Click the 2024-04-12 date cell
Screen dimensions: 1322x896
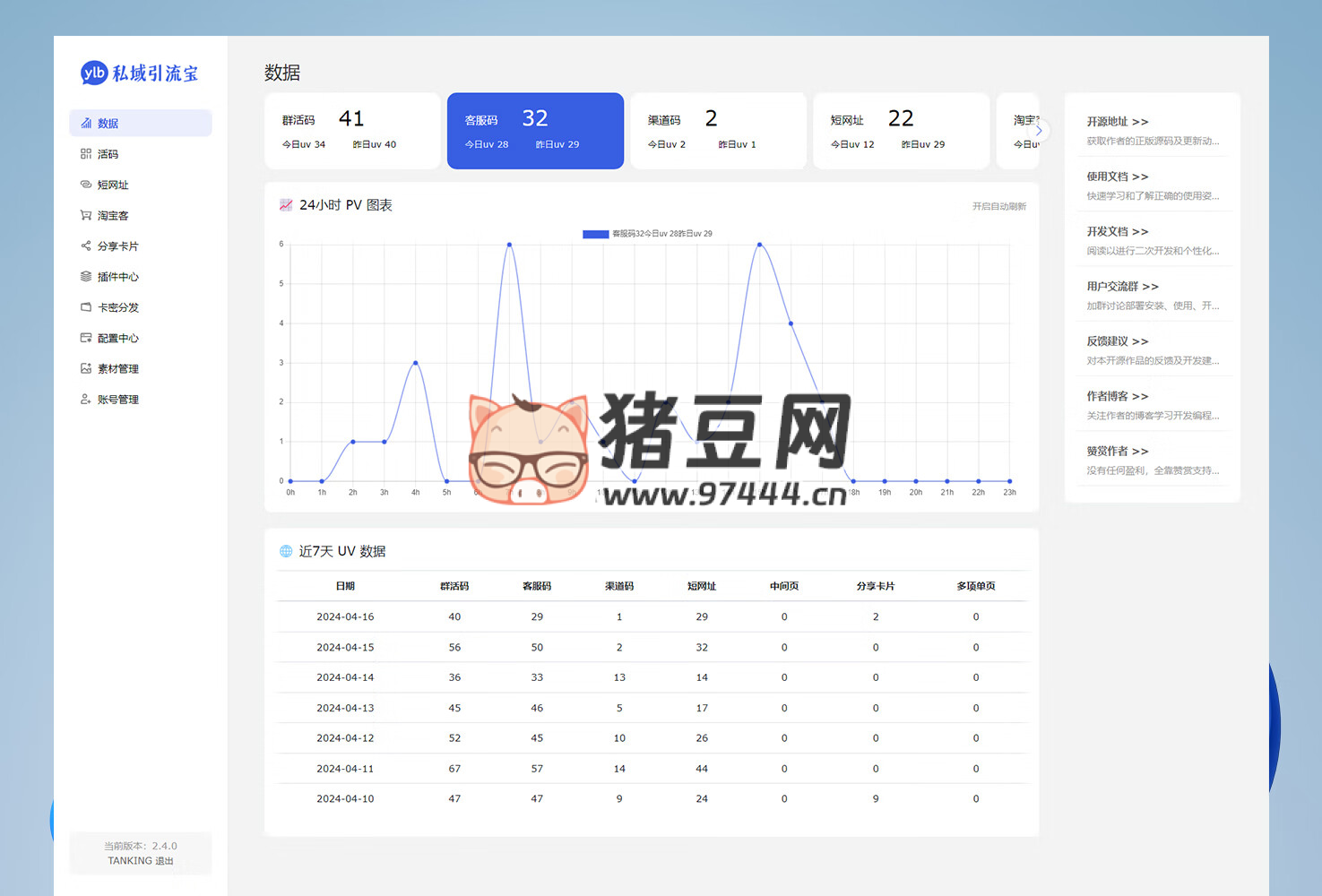click(x=345, y=738)
